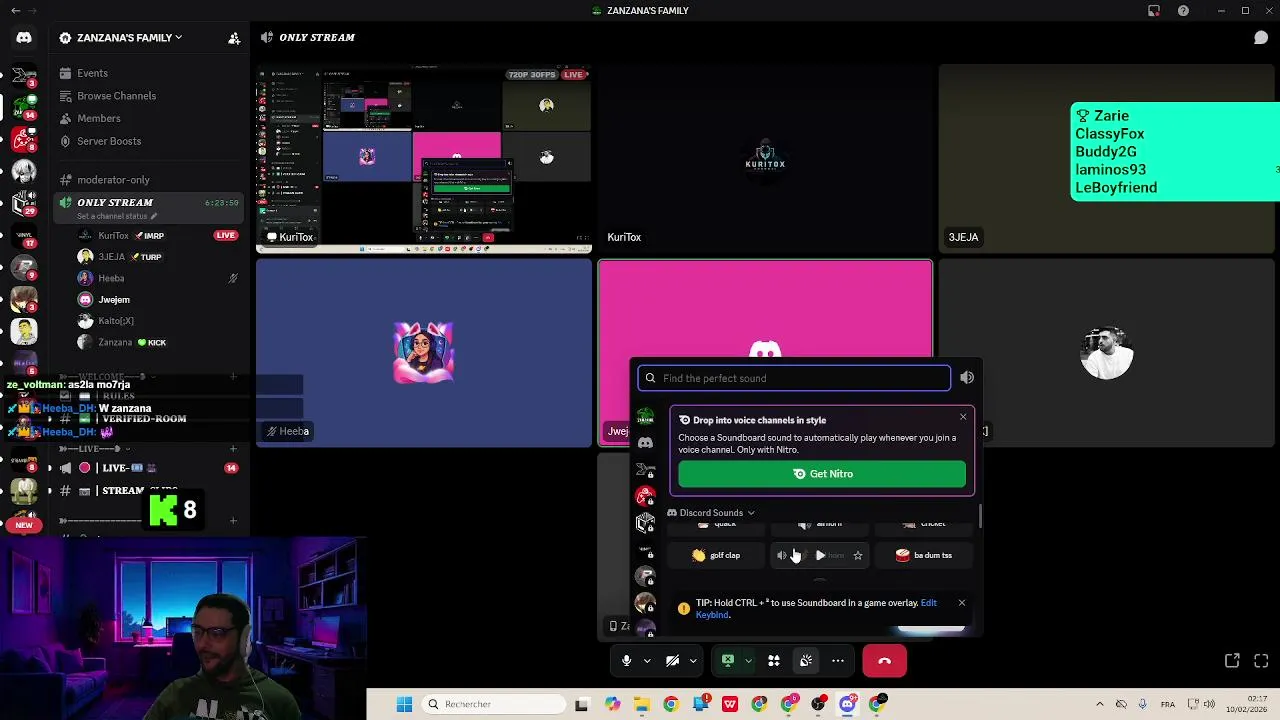Preview sound using small speaker icon on hovered tile
The height and width of the screenshot is (720, 1280).
(x=782, y=555)
